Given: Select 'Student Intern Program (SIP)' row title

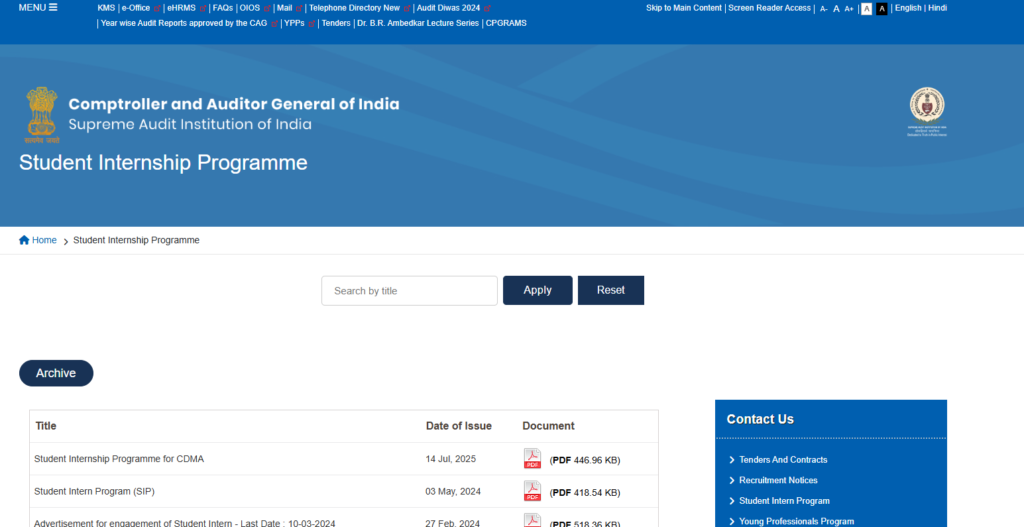Looking at the screenshot, I should pos(94,491).
